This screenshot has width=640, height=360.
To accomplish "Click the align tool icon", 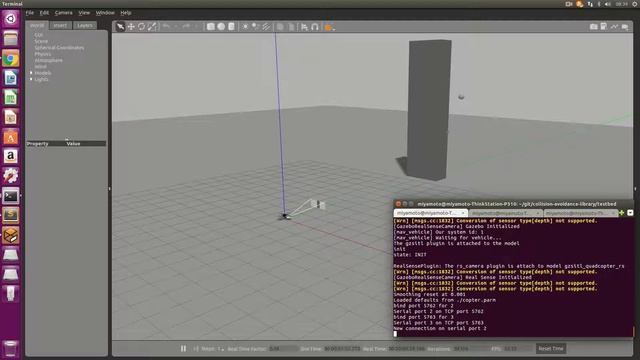I will click(x=304, y=27).
